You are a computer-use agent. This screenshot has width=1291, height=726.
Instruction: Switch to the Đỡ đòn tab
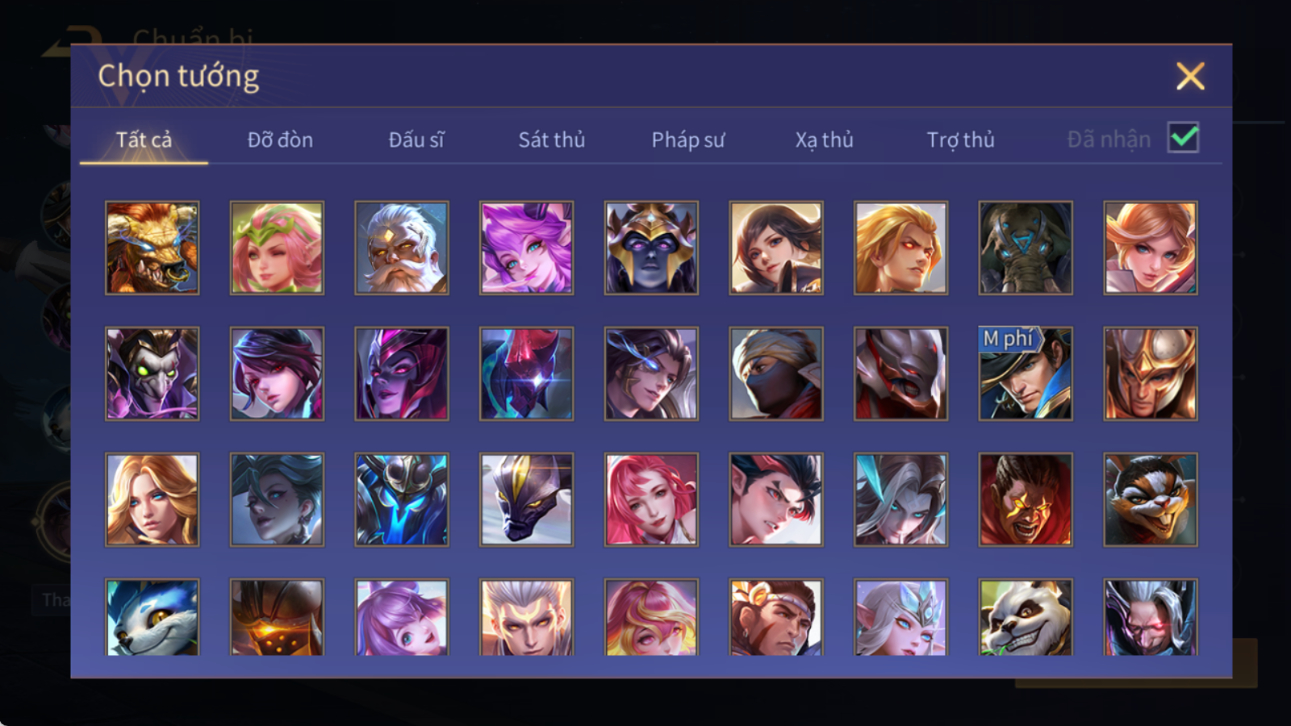pyautogui.click(x=280, y=140)
